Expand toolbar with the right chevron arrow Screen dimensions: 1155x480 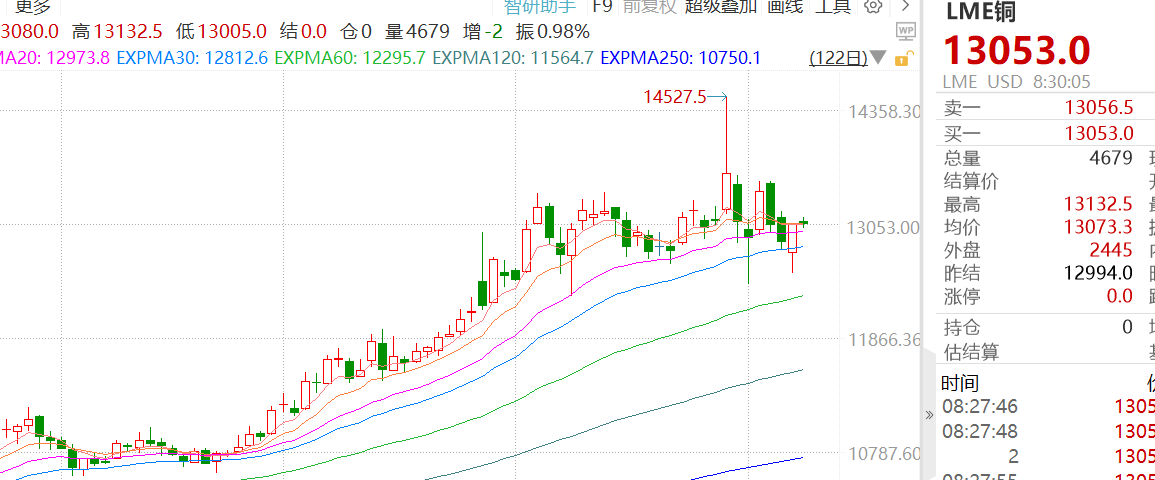click(x=905, y=6)
